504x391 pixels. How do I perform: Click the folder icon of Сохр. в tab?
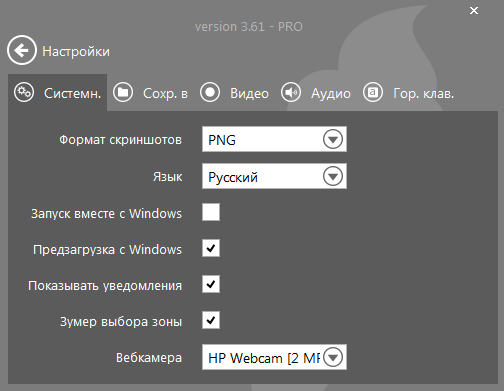coord(123,92)
